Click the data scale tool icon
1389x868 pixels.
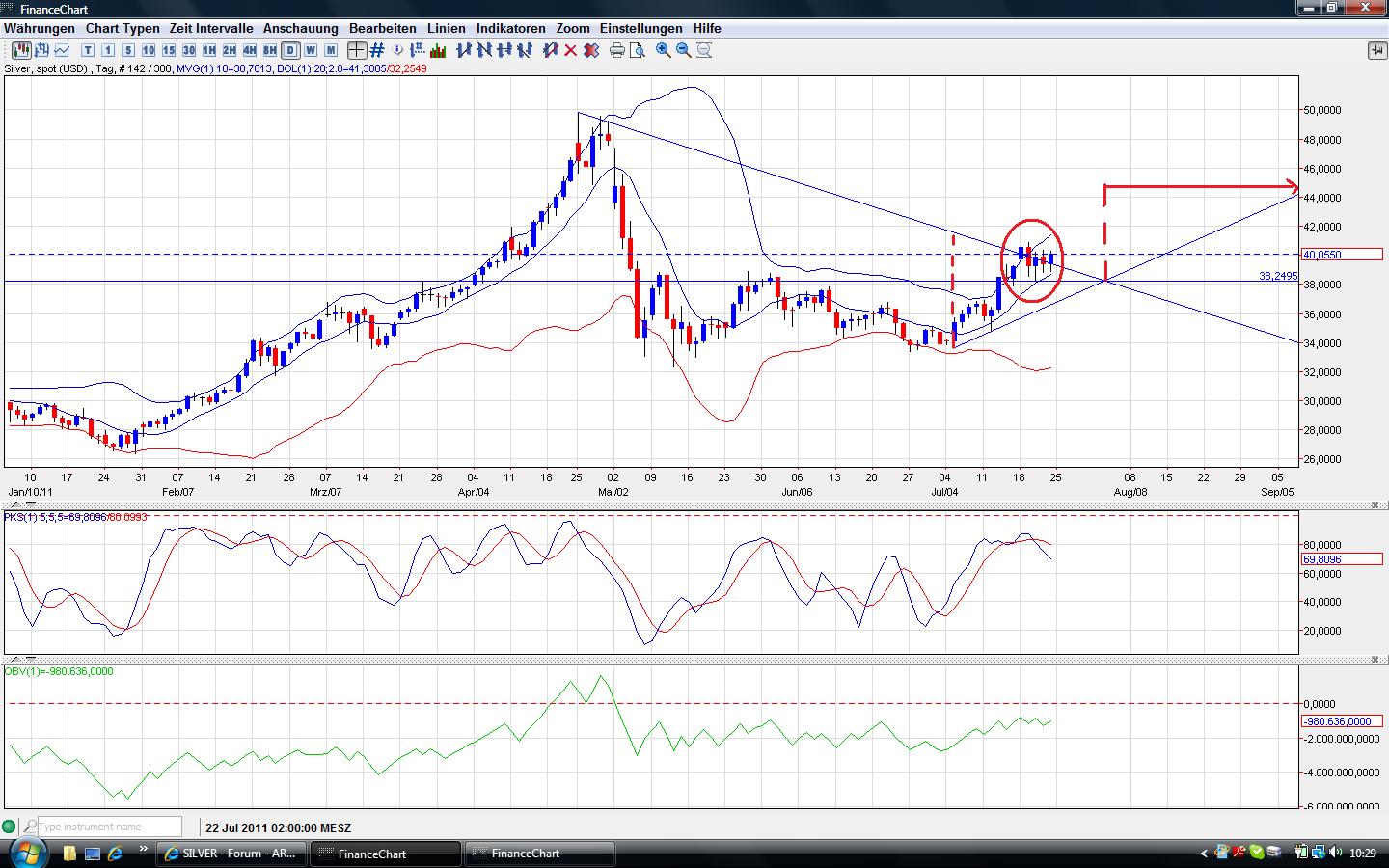click(418, 50)
